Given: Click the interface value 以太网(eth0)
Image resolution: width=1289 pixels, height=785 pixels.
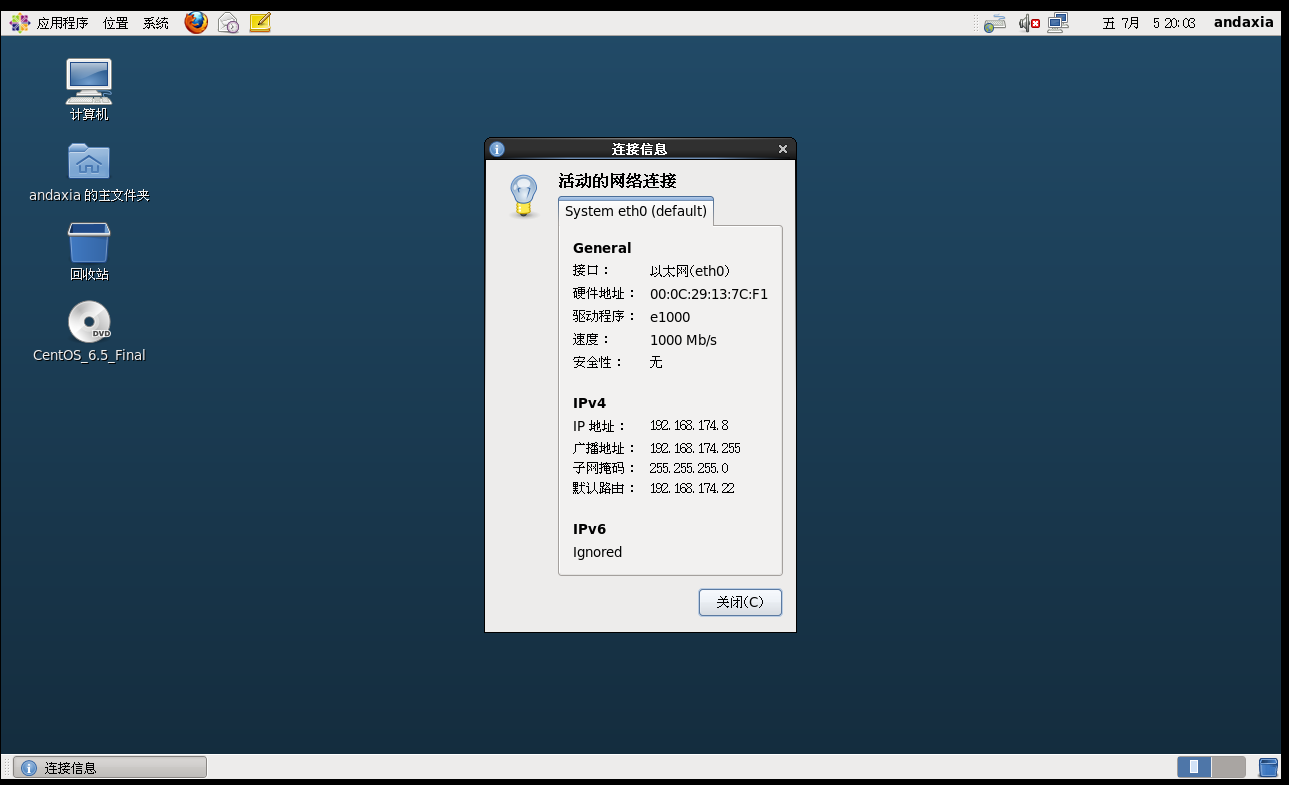Looking at the screenshot, I should [690, 271].
